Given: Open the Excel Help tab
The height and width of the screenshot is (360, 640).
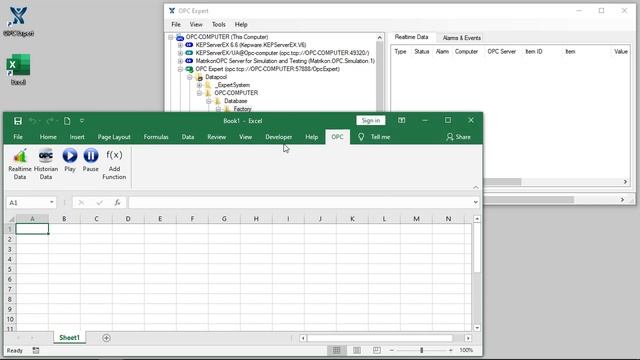Looking at the screenshot, I should (x=311, y=137).
